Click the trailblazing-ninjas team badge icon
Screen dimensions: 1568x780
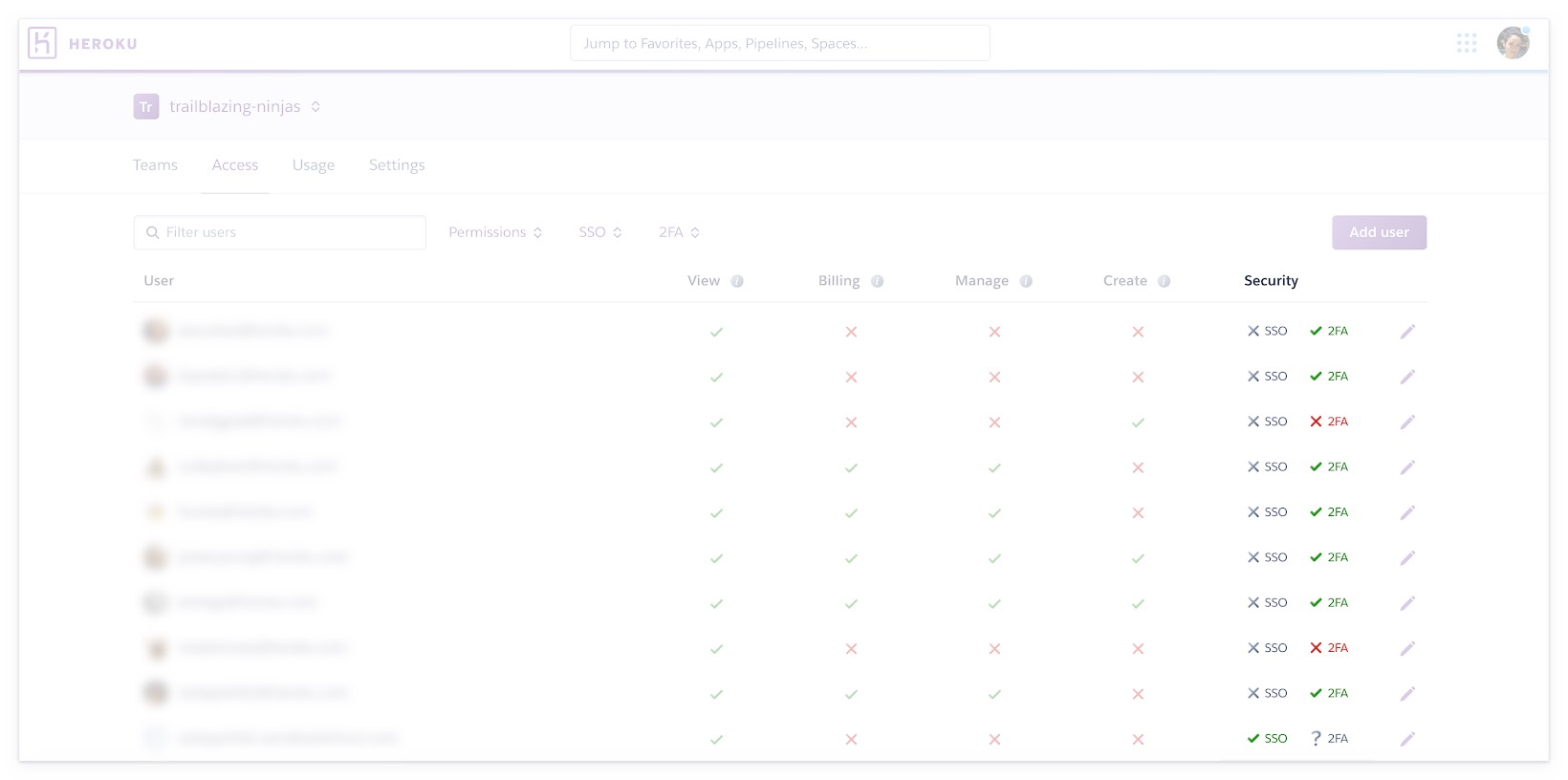click(145, 107)
